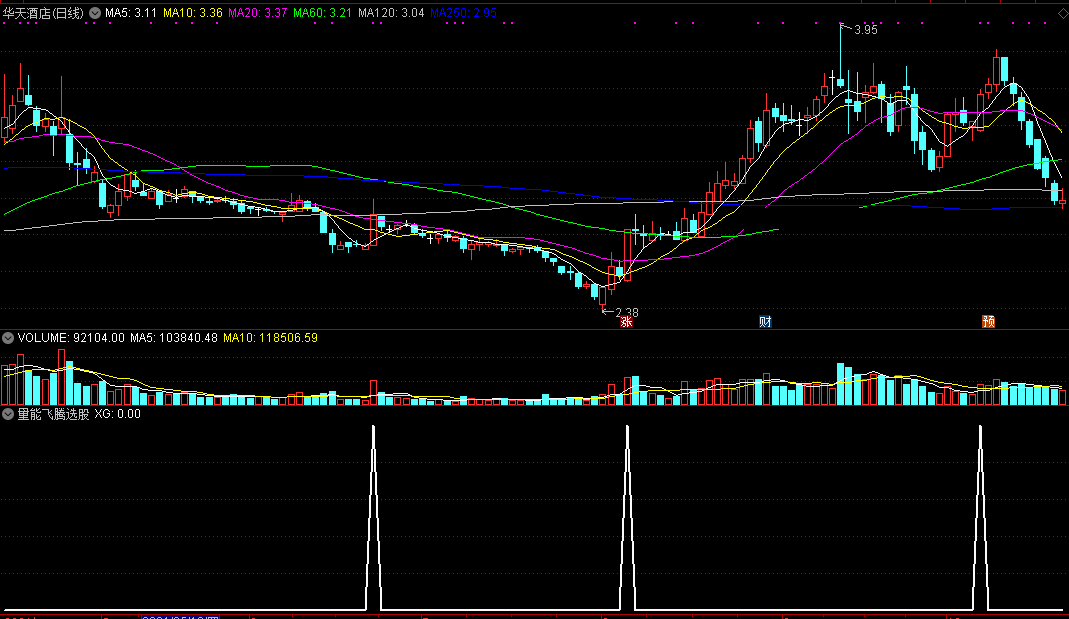
Task: Click the VOLUME: 92104.00 label
Action: point(71,337)
